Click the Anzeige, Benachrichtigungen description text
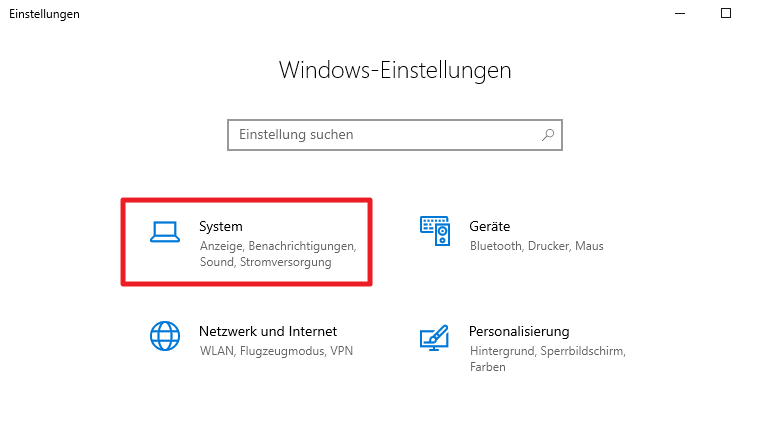 click(278, 246)
